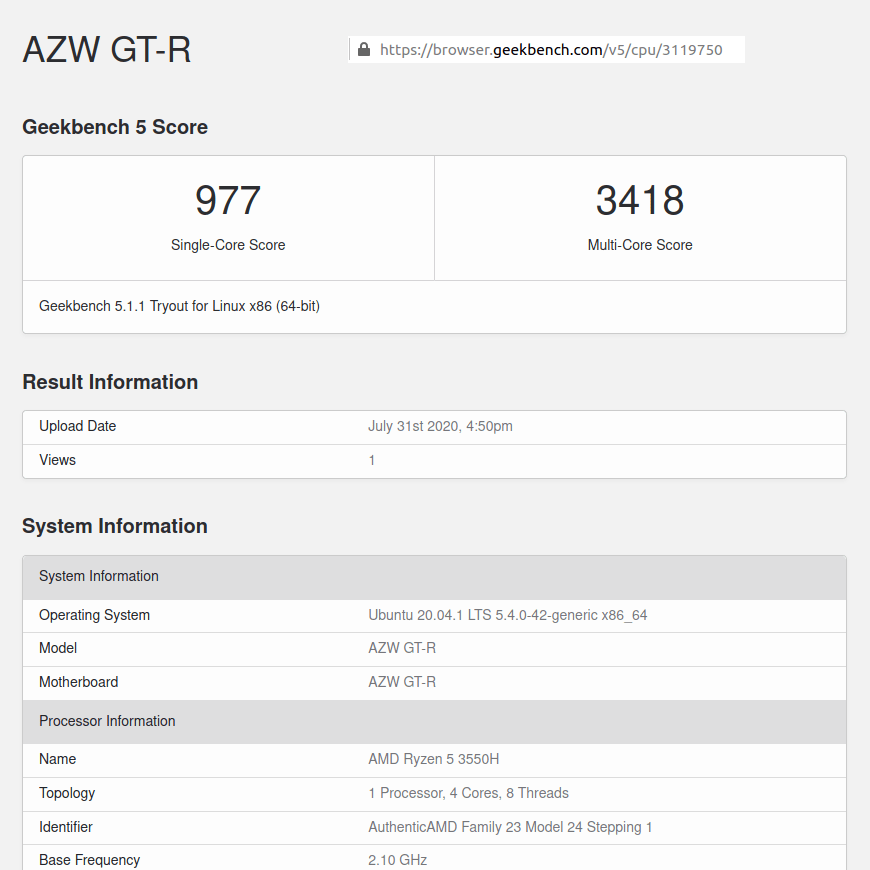This screenshot has height=870, width=870.
Task: Click the Processor Information table header
Action: [x=434, y=721]
